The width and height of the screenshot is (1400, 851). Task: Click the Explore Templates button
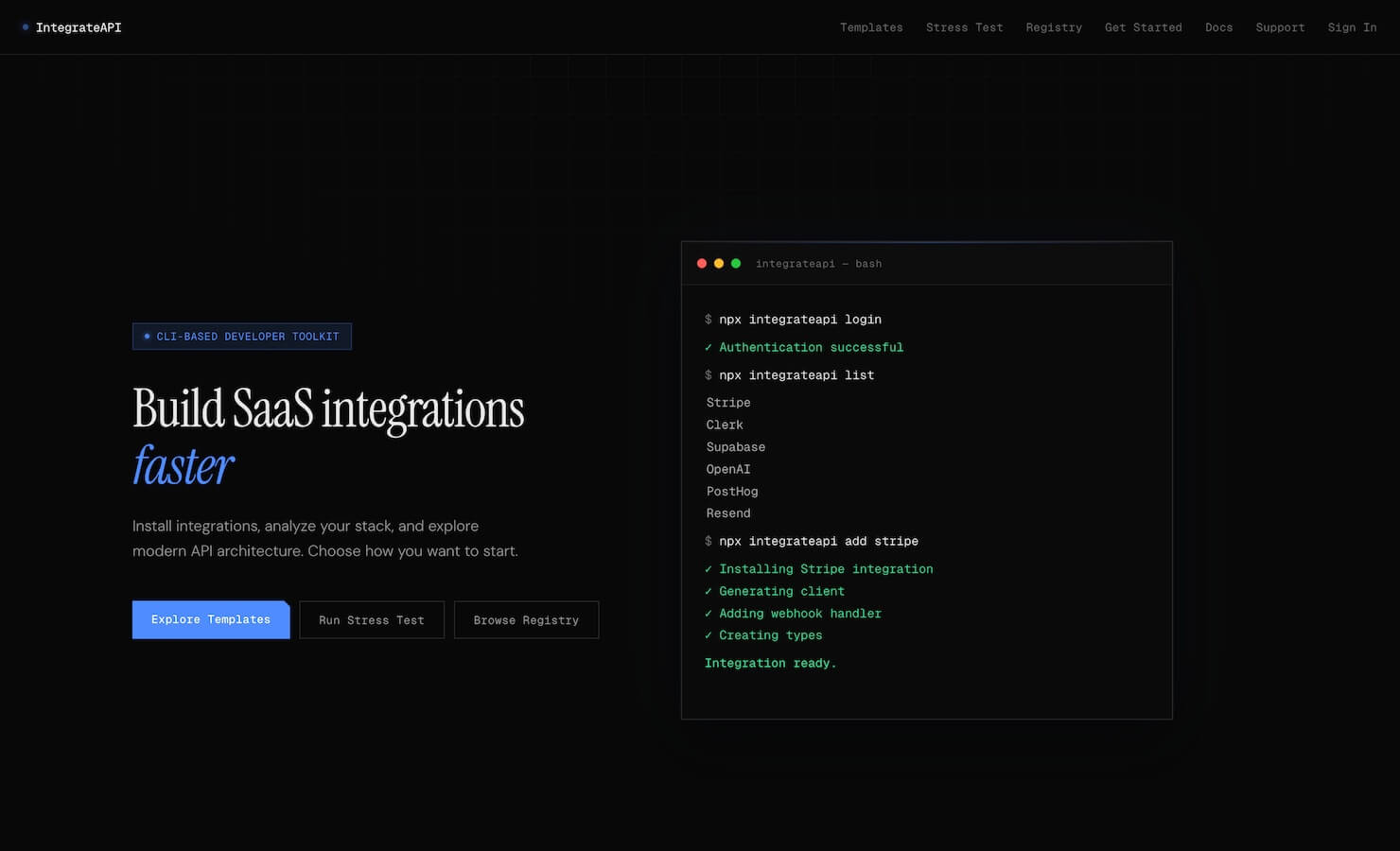[211, 619]
